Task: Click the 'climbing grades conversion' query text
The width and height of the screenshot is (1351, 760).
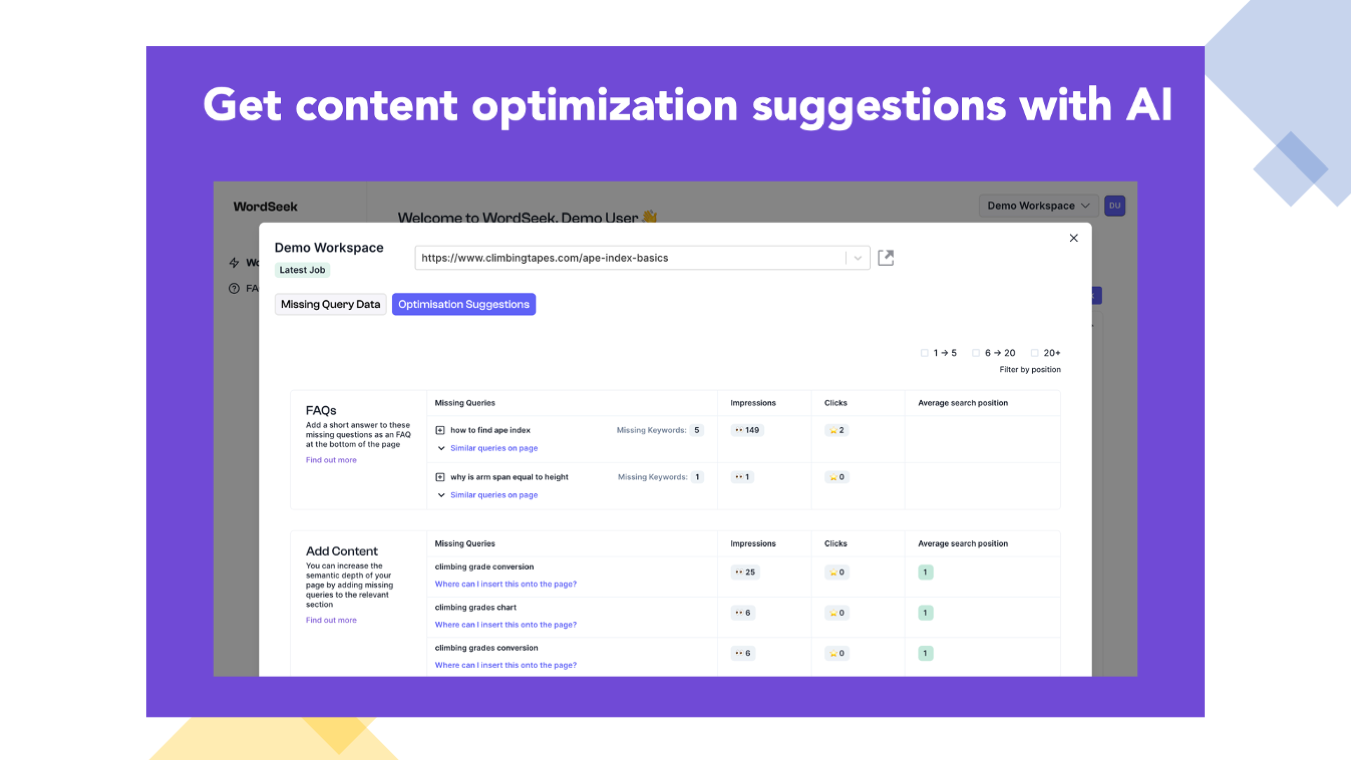Action: (x=486, y=648)
